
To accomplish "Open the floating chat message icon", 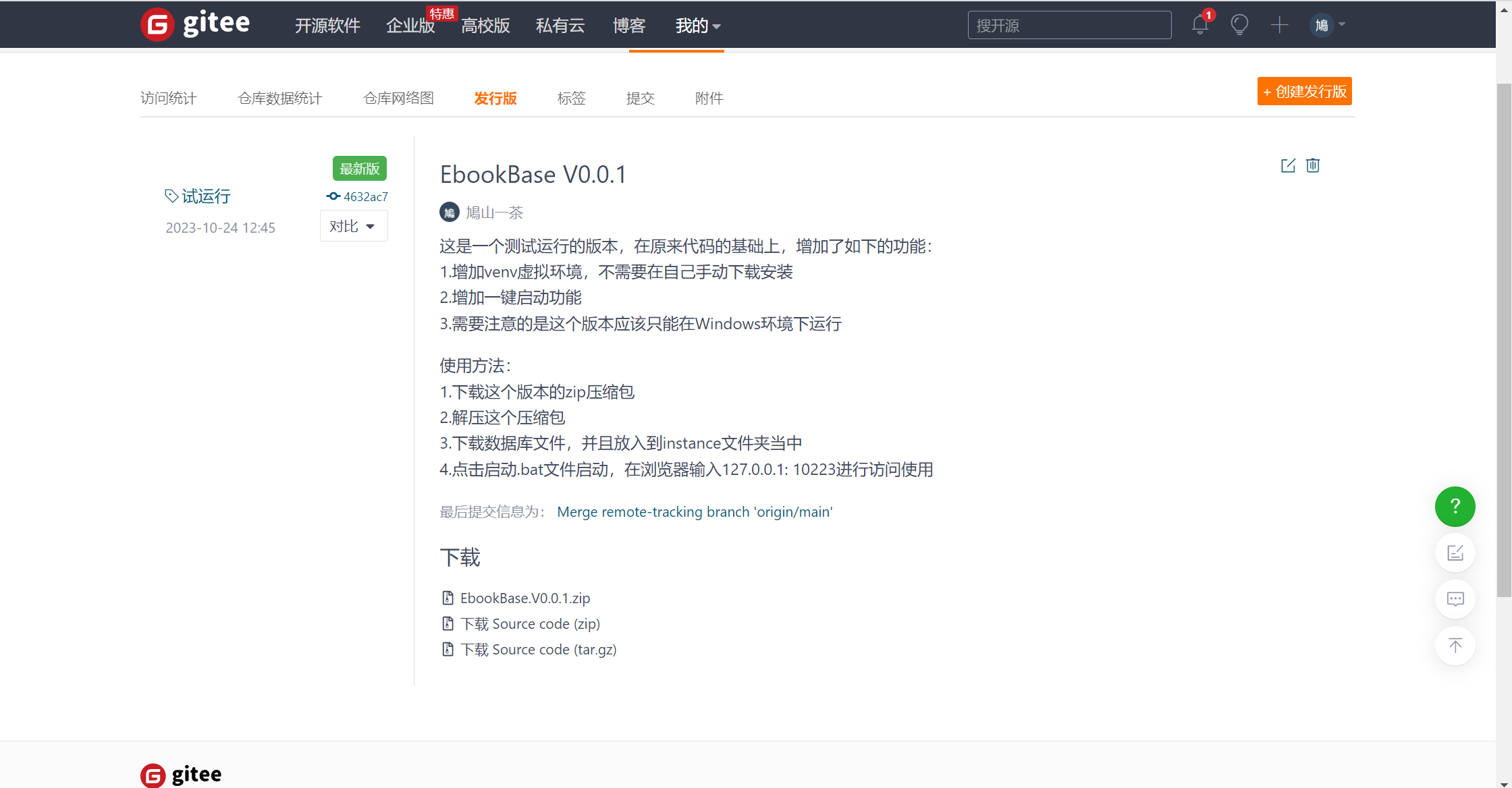I will [x=1455, y=599].
